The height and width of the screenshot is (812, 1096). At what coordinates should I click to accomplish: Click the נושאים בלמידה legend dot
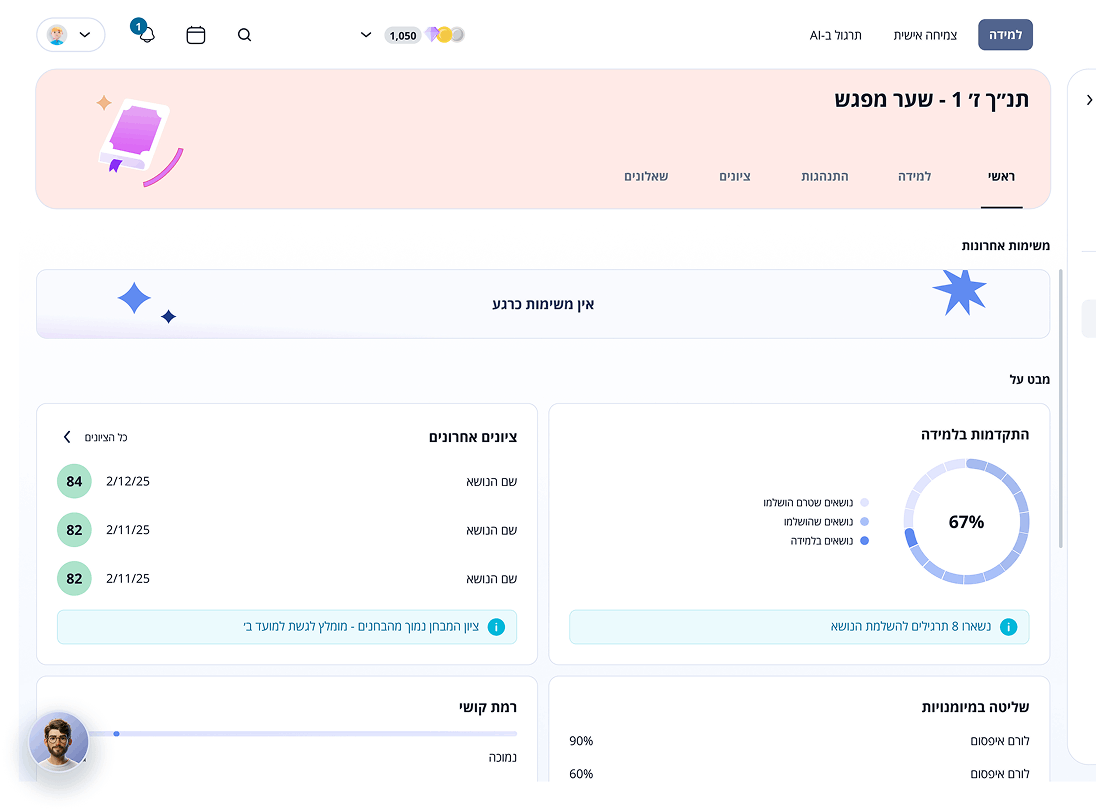(865, 541)
